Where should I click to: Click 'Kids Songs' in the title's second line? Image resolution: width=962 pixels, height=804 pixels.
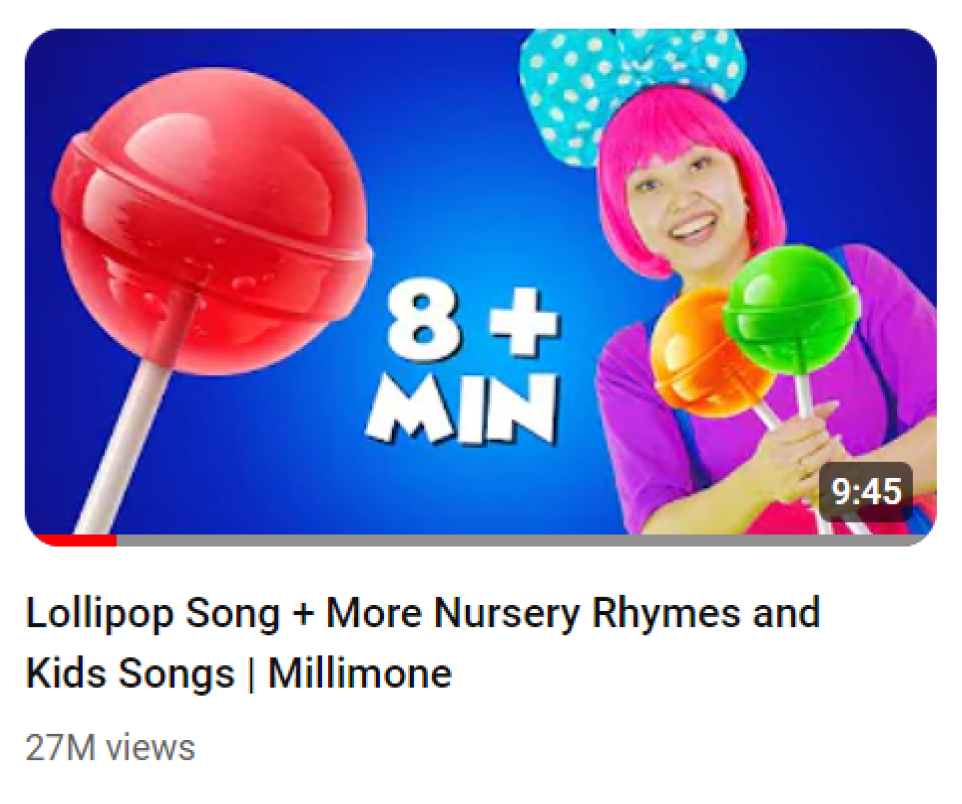coord(131,673)
